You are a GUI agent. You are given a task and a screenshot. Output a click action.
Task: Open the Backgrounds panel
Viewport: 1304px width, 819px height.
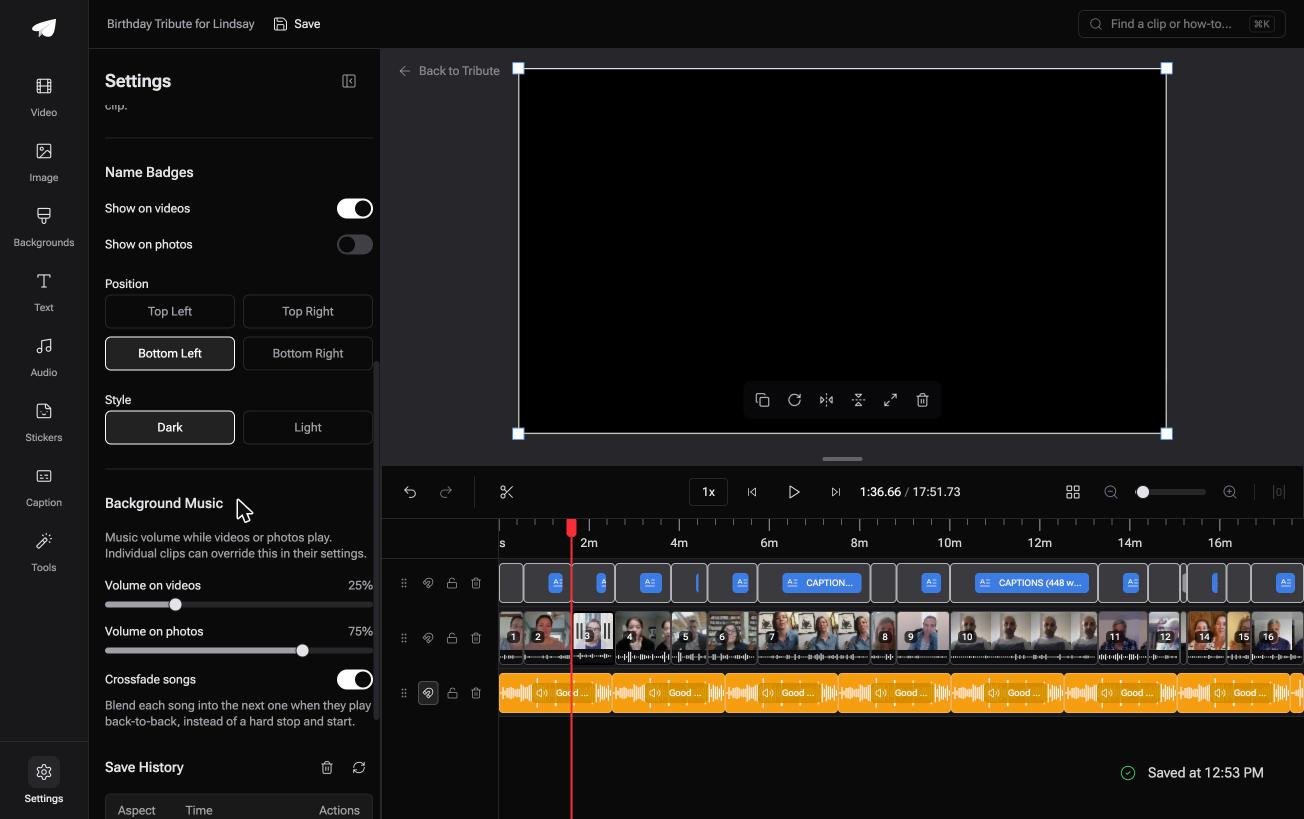coord(44,228)
